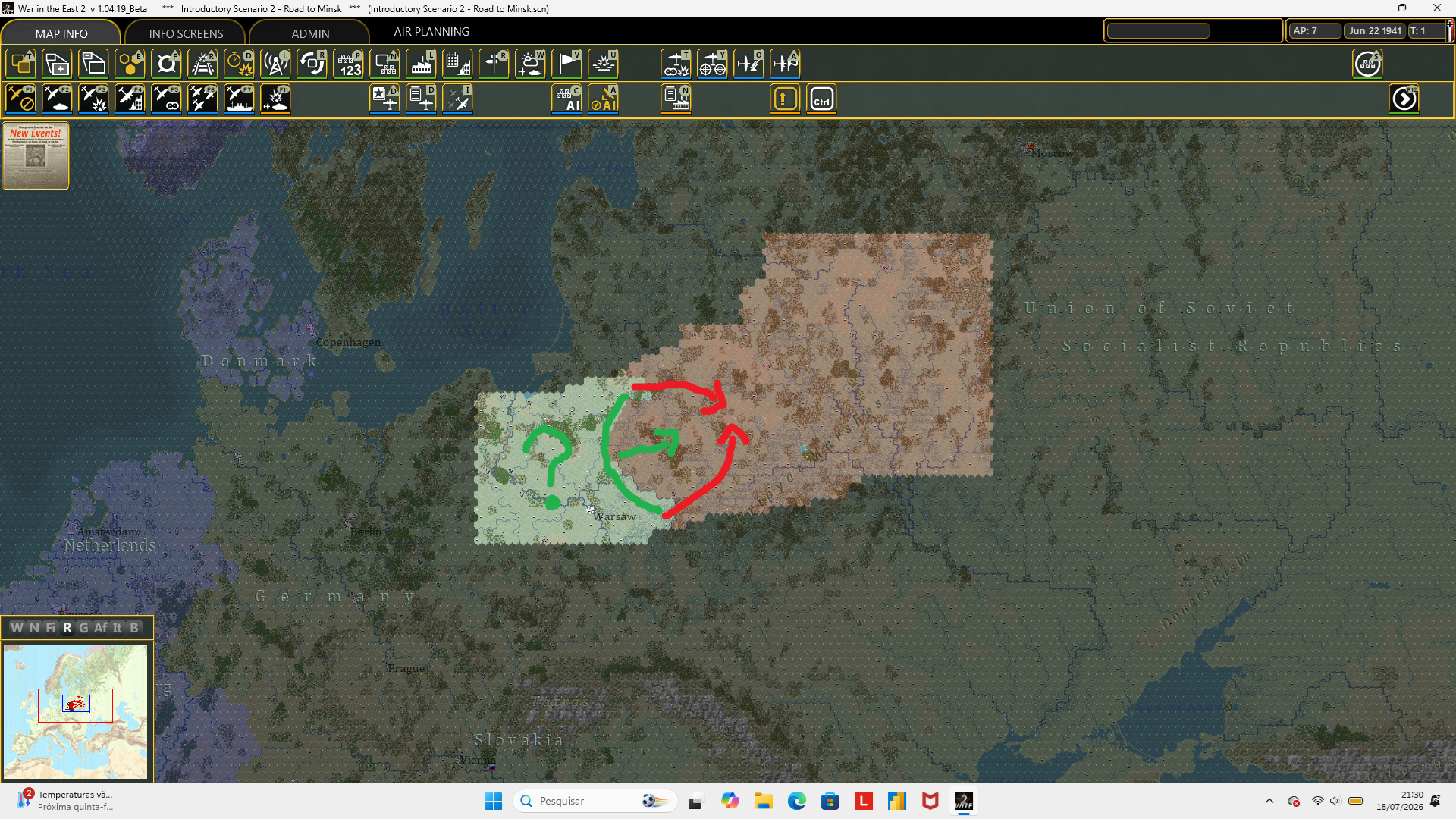1456x819 pixels.
Task: Select F2 ground support air mode
Action: pyautogui.click(x=58, y=99)
